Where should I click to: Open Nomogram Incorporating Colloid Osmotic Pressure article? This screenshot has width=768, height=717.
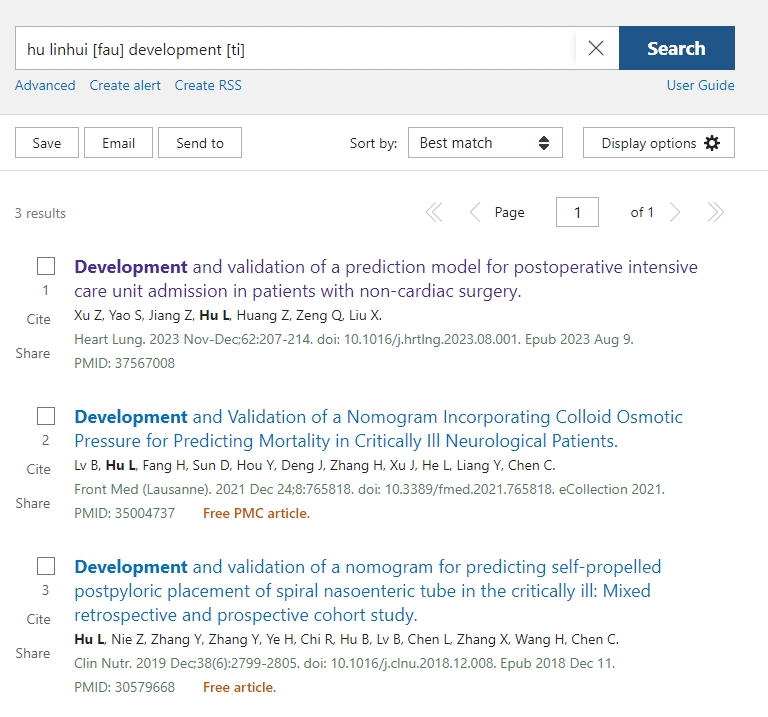pos(379,429)
